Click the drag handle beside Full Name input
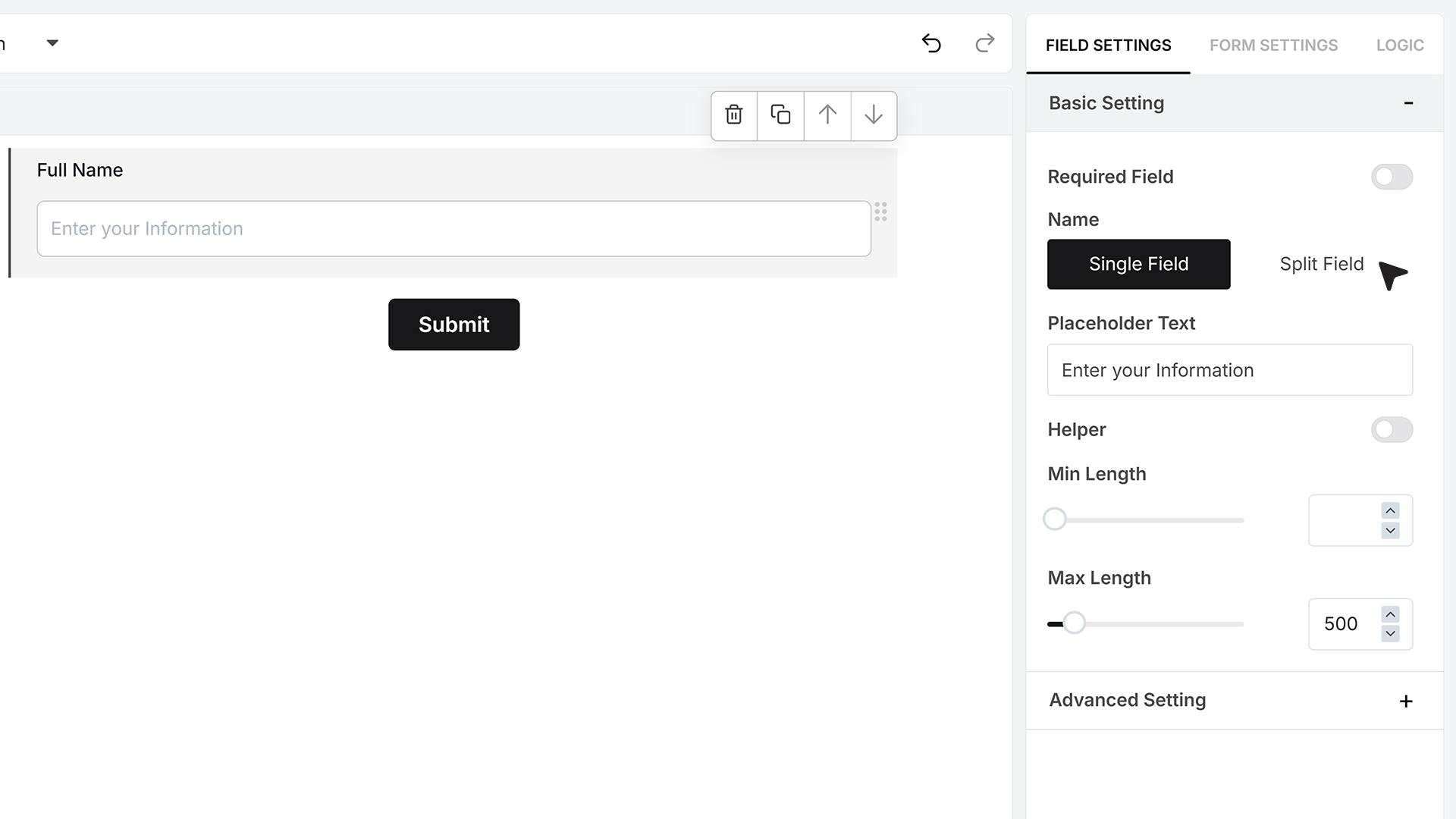The height and width of the screenshot is (819, 1456). [x=880, y=212]
